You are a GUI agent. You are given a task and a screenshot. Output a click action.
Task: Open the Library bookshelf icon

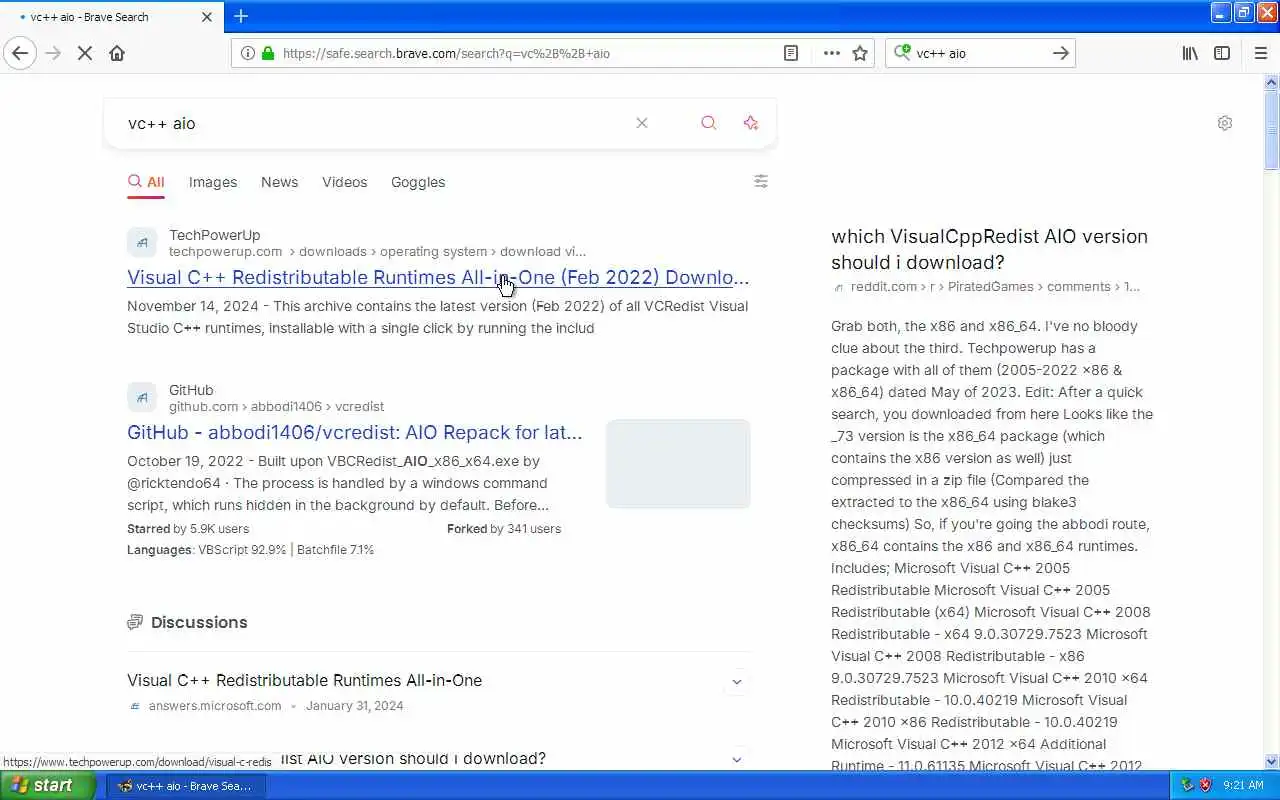pyautogui.click(x=1190, y=53)
